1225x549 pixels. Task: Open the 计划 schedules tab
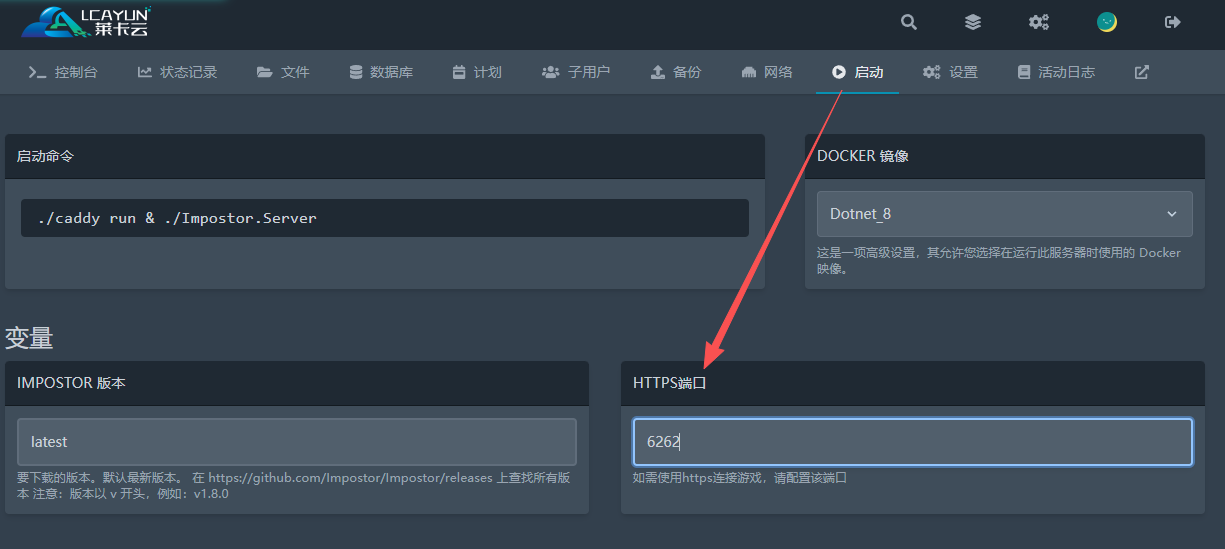coord(477,72)
